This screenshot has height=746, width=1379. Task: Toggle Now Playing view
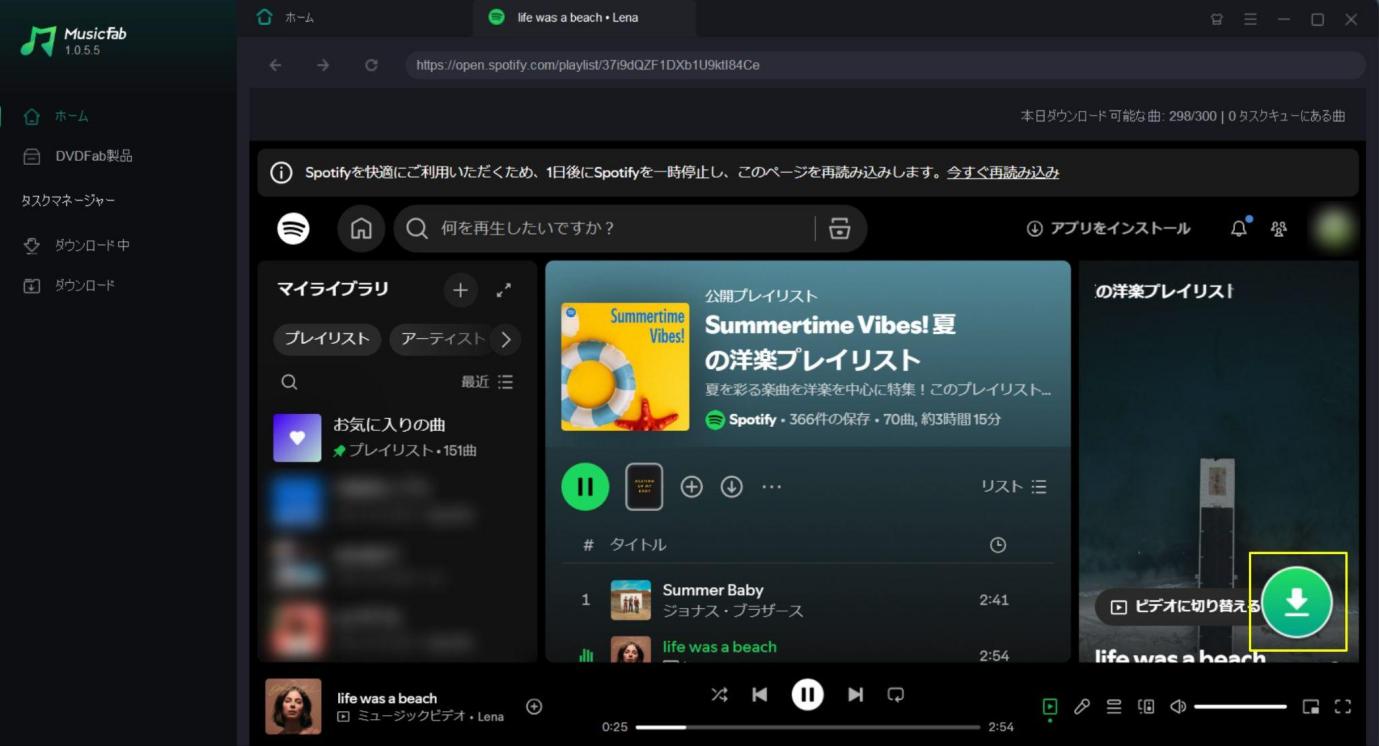point(1049,707)
